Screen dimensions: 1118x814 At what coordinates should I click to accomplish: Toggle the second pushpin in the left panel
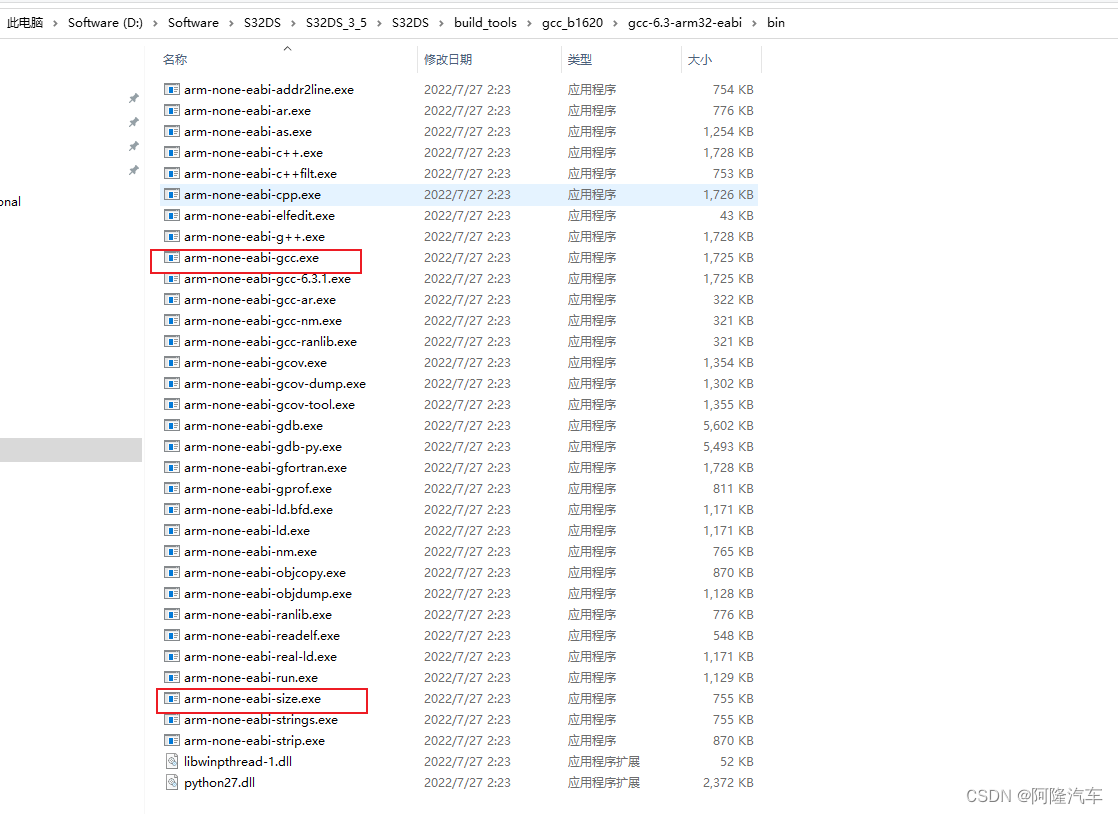pyautogui.click(x=133, y=122)
